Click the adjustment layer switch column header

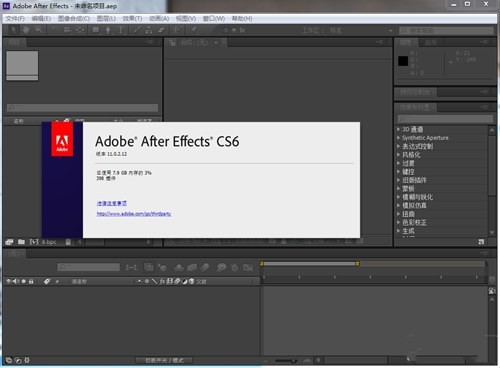(x=184, y=281)
